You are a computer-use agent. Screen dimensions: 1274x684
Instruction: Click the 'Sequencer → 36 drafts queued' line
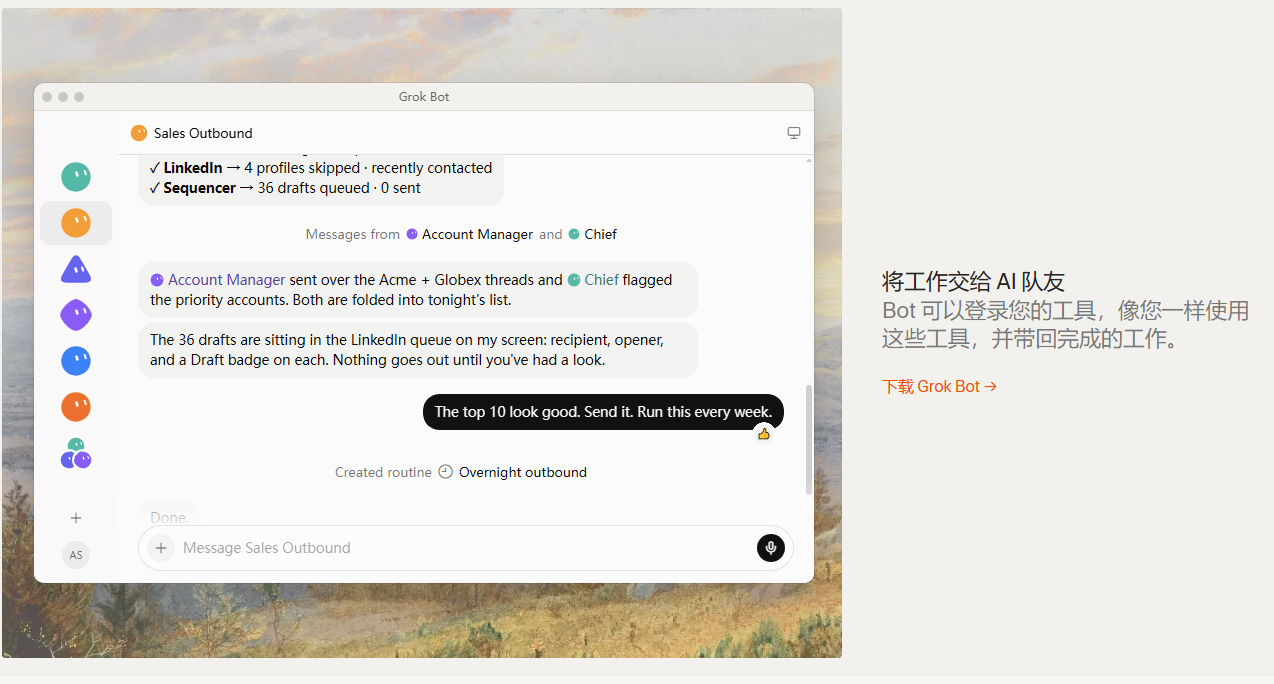[x=285, y=188]
